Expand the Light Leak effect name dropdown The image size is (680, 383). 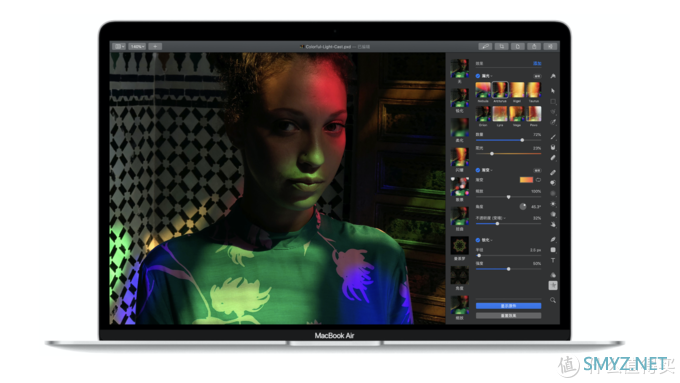pos(487,76)
